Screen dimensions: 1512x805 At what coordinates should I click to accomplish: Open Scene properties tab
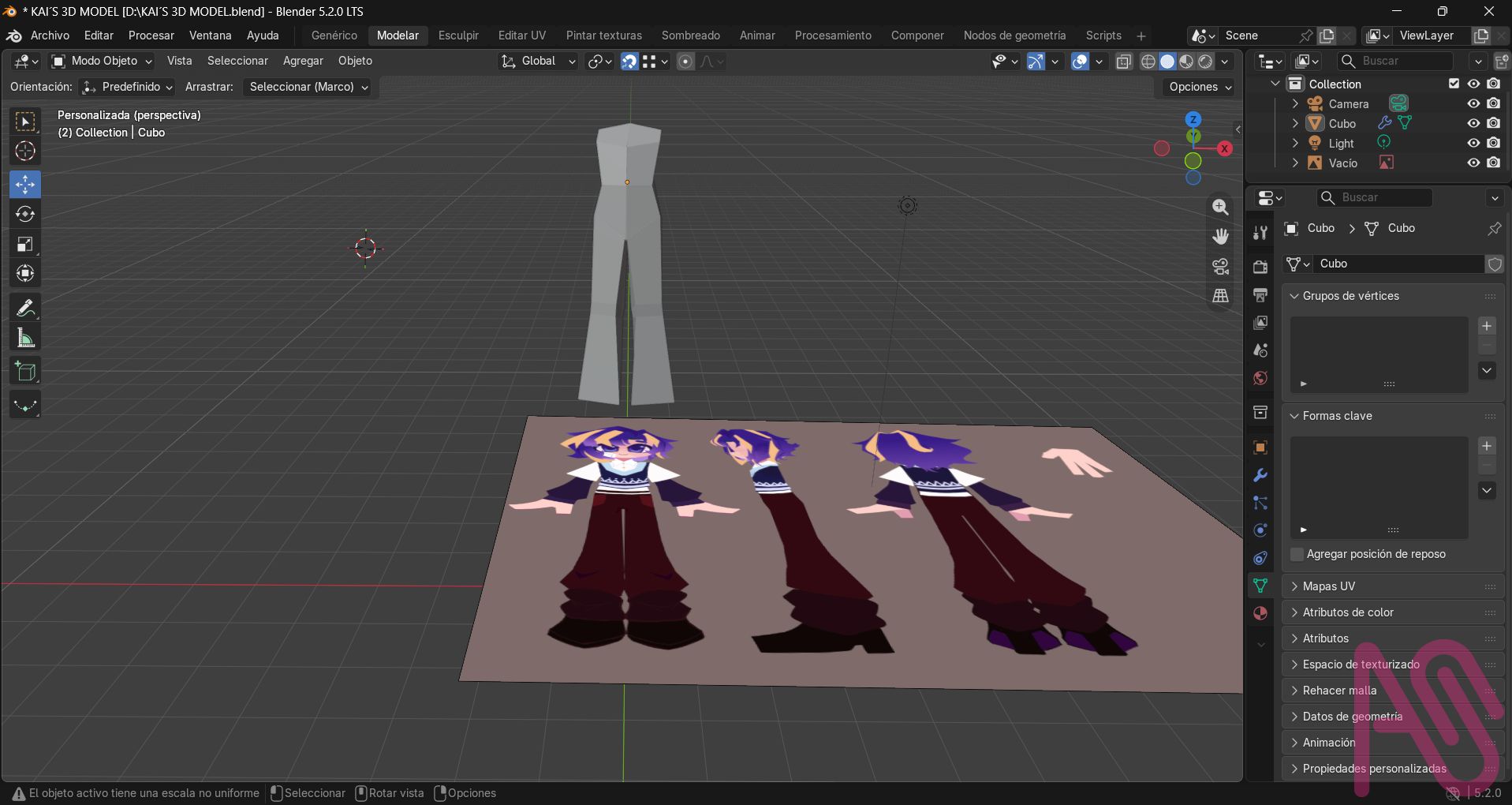coord(1260,350)
